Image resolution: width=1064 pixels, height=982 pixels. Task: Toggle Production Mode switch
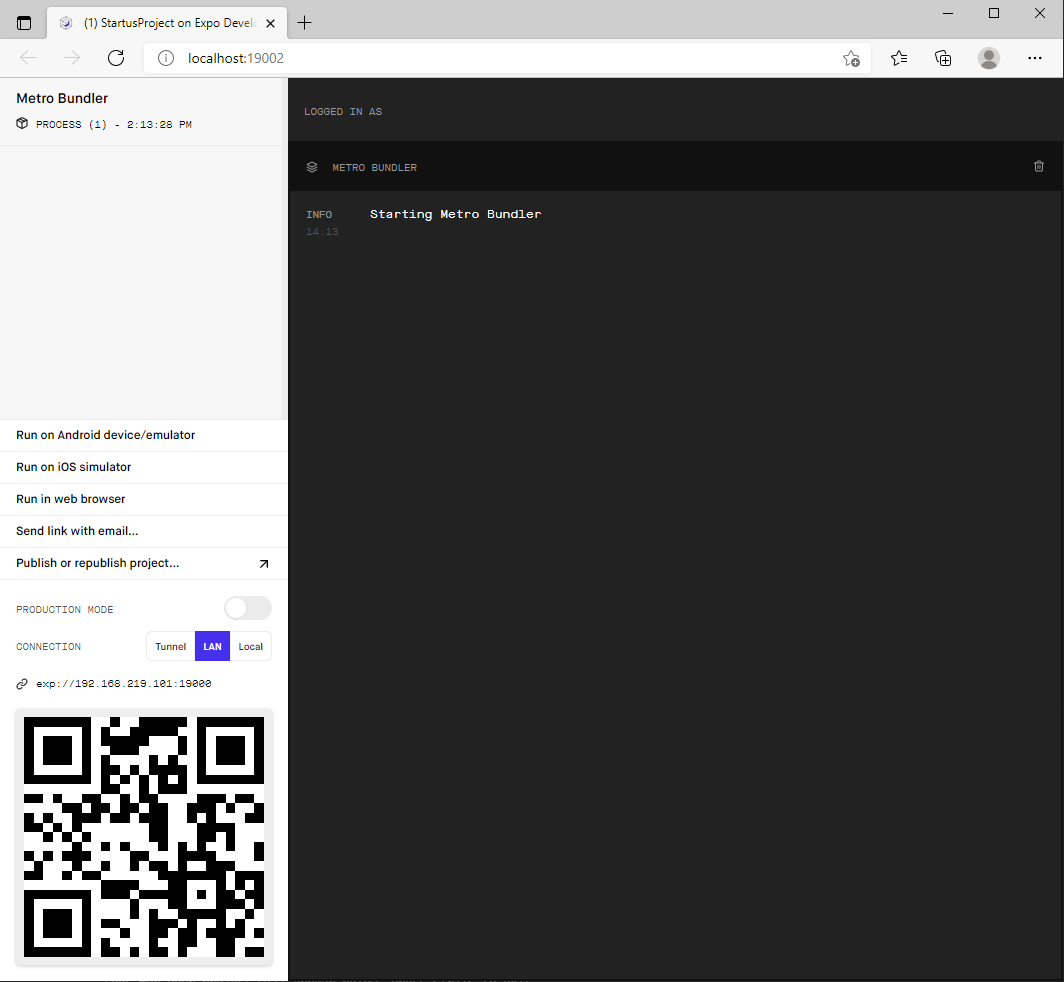(248, 608)
